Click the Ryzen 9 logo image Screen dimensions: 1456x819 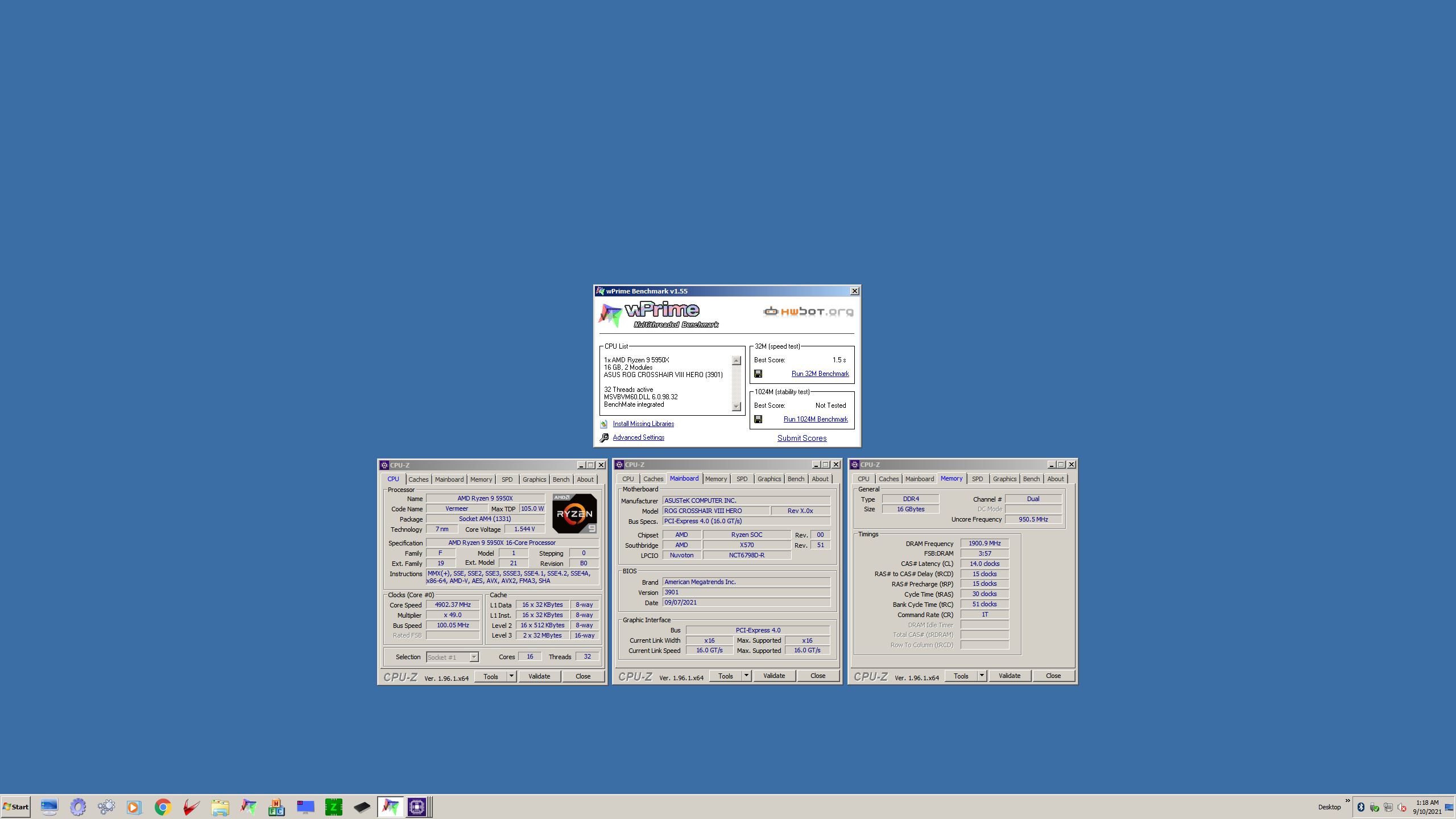pos(574,513)
